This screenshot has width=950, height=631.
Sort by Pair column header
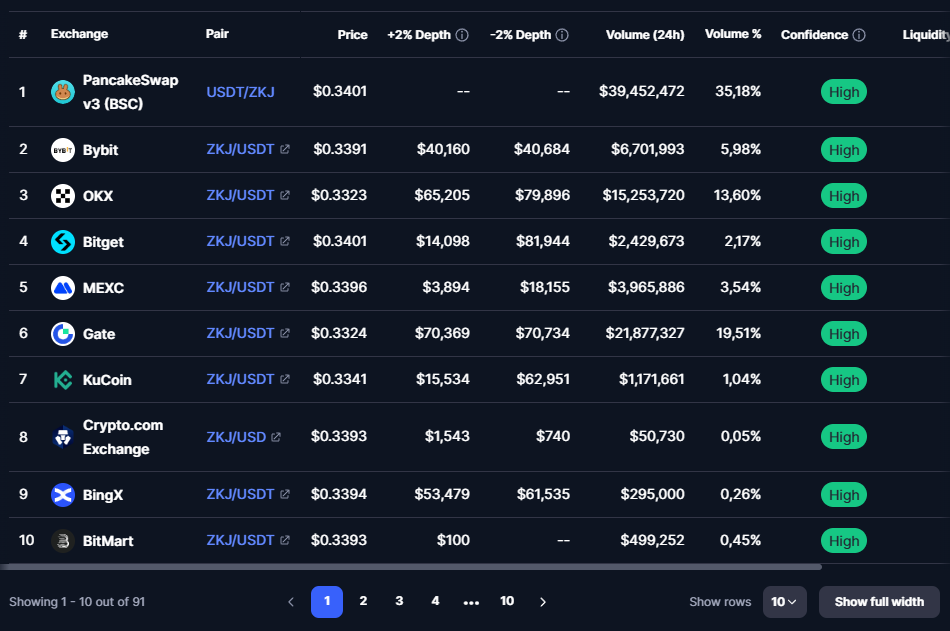217,34
